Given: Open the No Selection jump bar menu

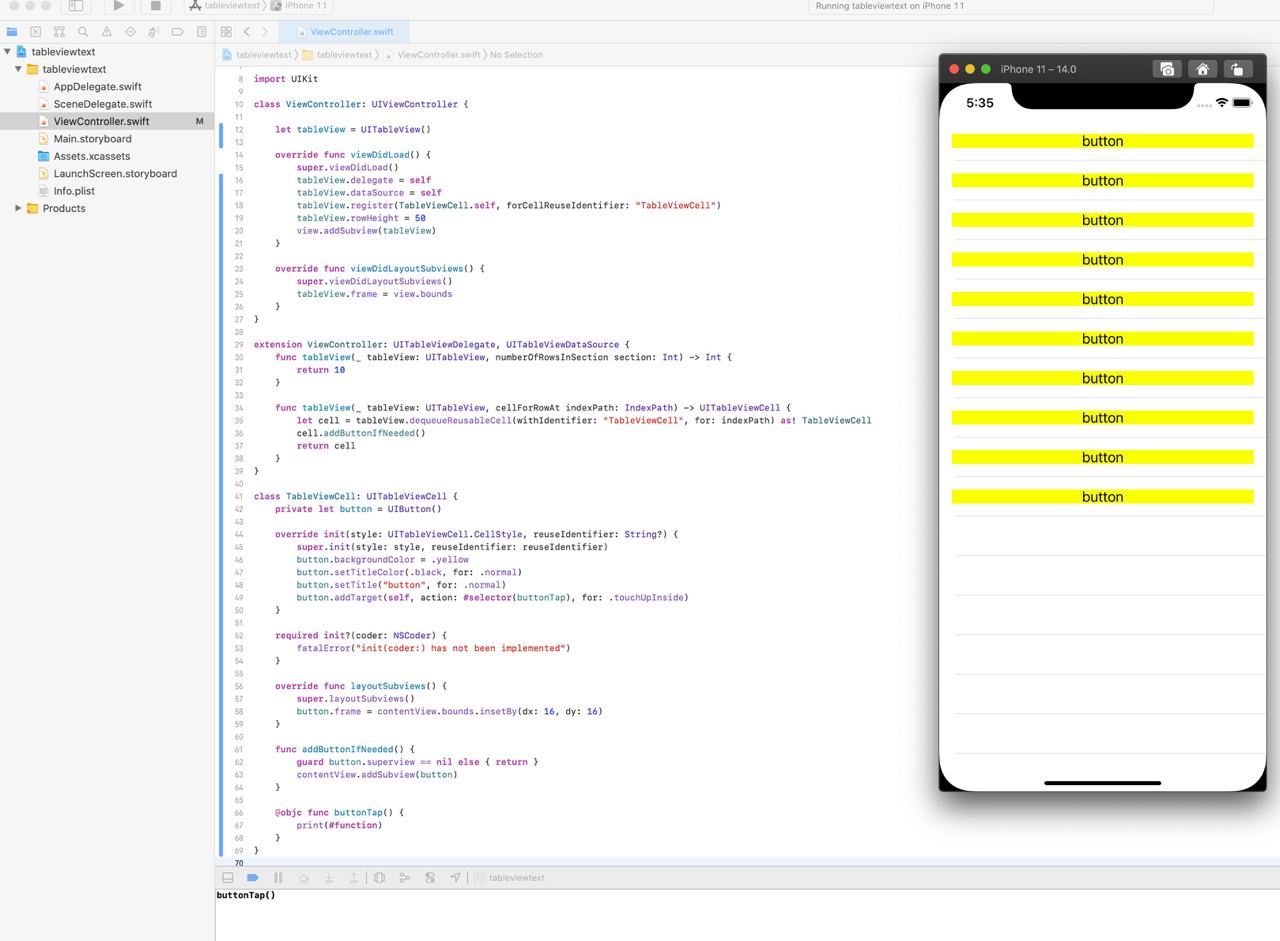Looking at the screenshot, I should coord(516,55).
